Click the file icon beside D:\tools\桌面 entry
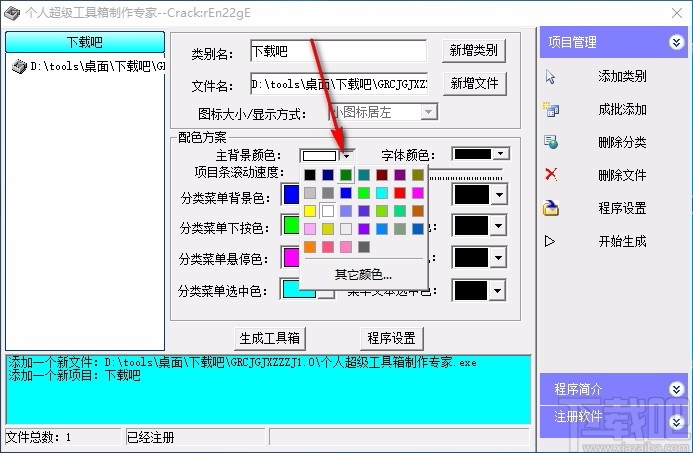This screenshot has width=693, height=453. point(19,67)
